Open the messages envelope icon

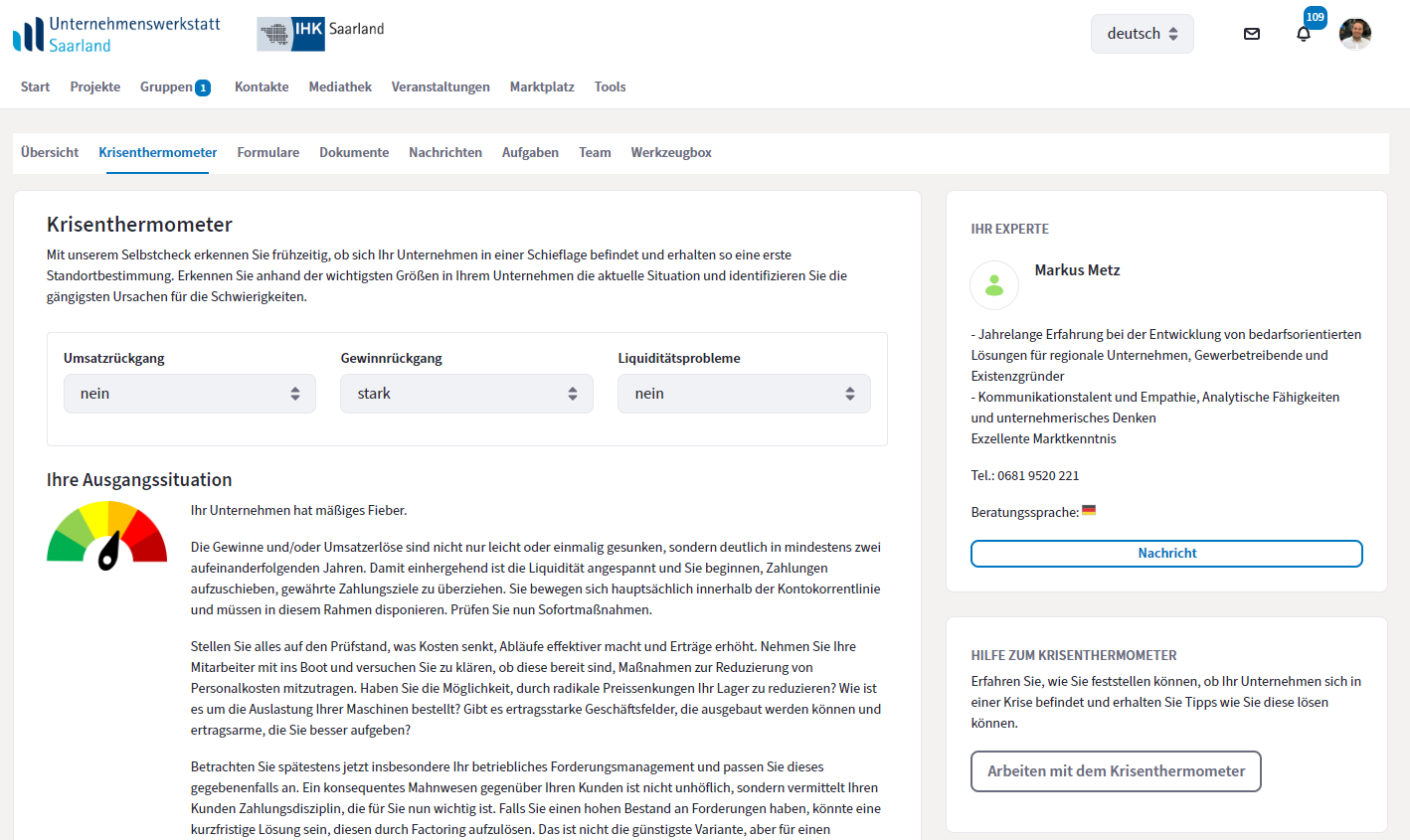coord(1252,34)
